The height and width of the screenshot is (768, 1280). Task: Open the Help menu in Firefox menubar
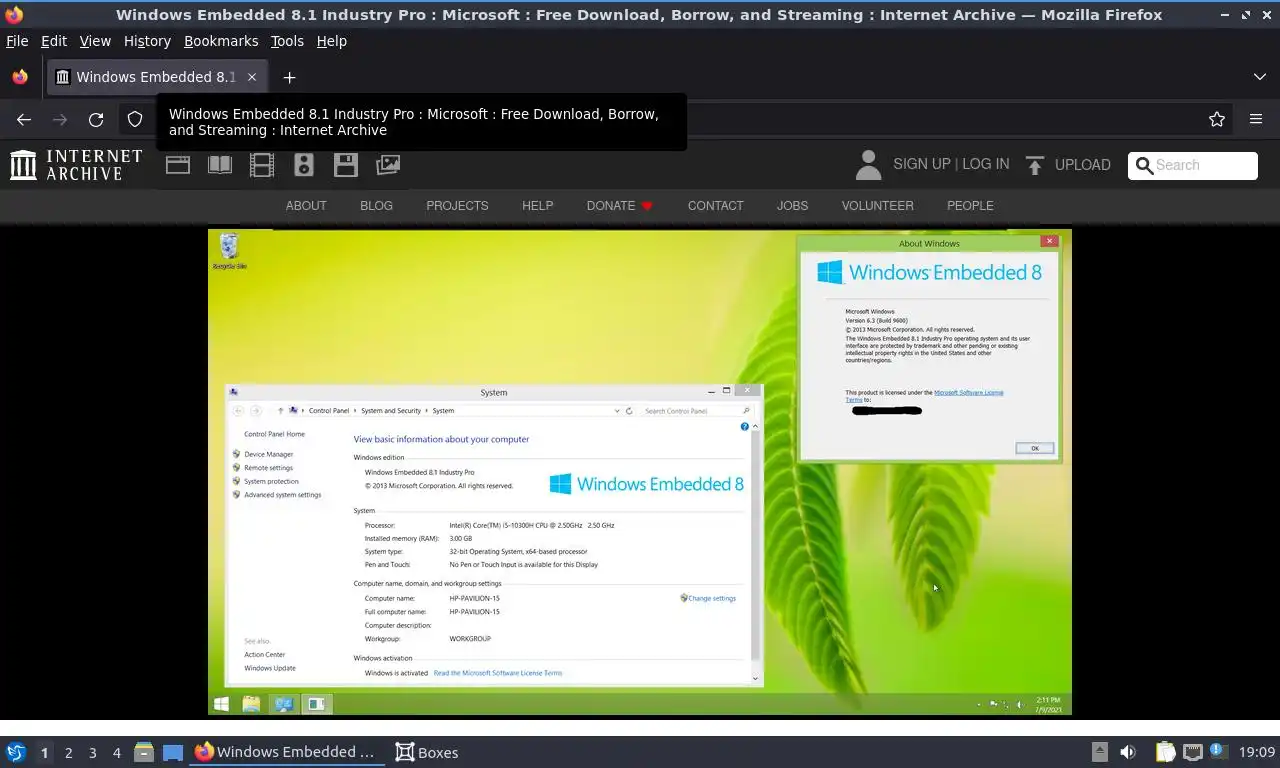[x=331, y=41]
